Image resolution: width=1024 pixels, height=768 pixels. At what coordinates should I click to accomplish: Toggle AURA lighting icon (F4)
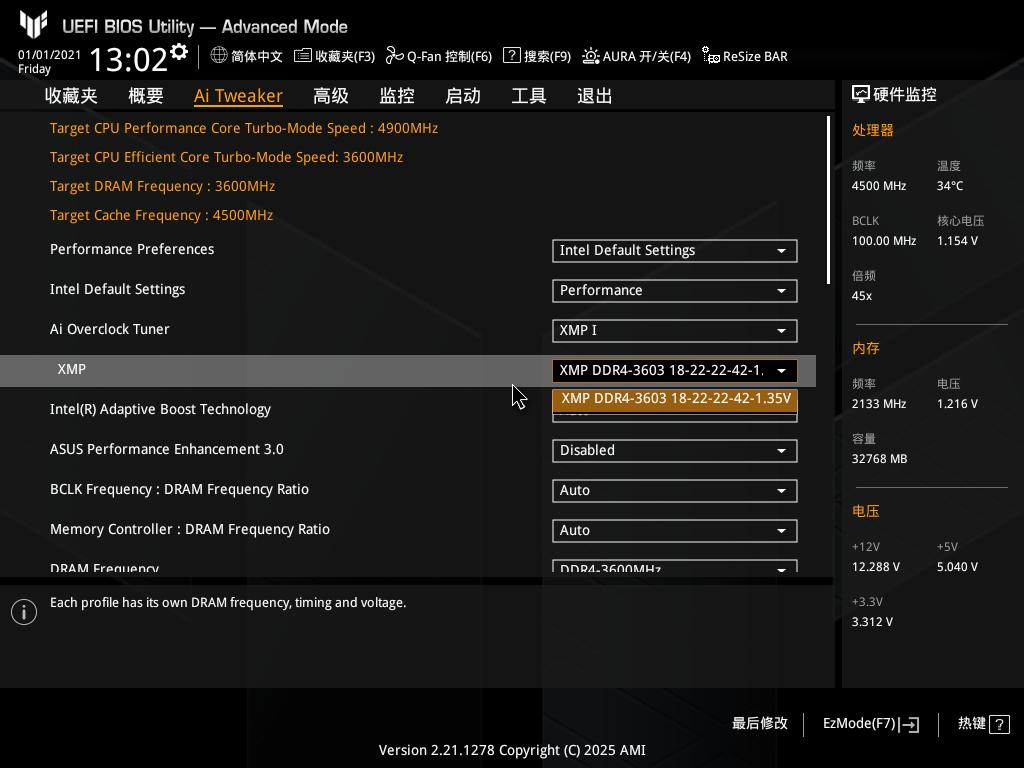click(590, 56)
